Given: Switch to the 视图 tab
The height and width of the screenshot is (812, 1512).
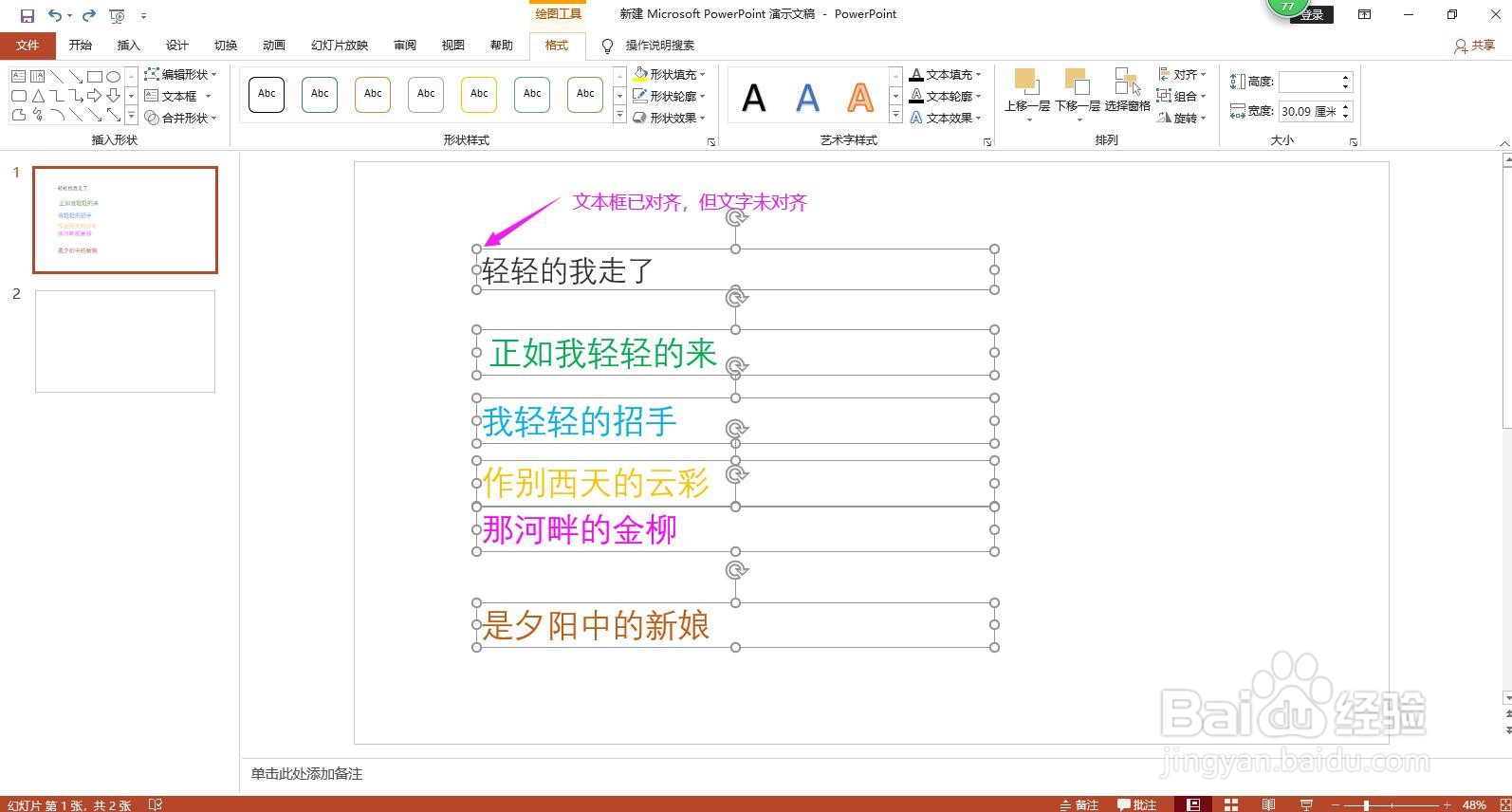Looking at the screenshot, I should 453,45.
